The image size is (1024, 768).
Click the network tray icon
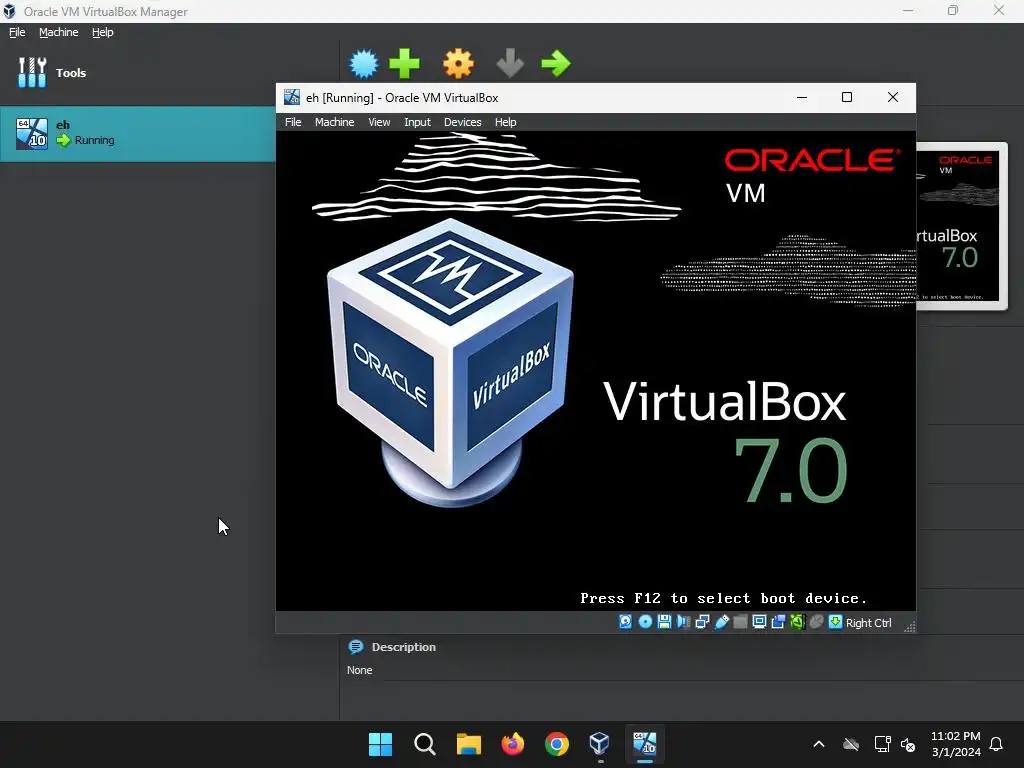tap(882, 744)
